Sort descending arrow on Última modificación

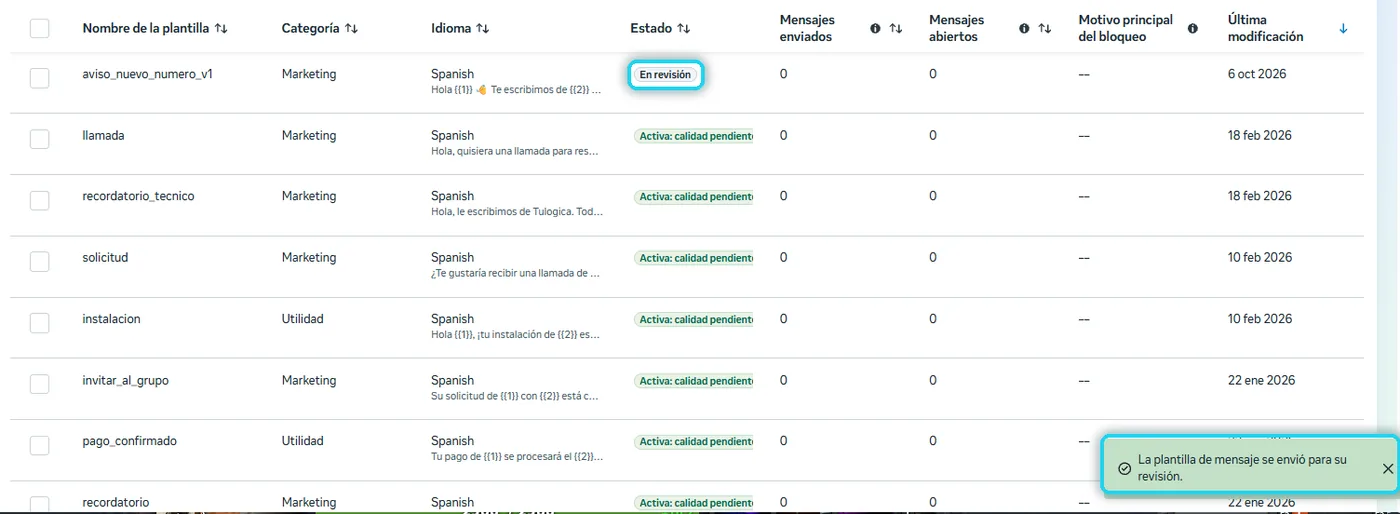tap(1343, 29)
